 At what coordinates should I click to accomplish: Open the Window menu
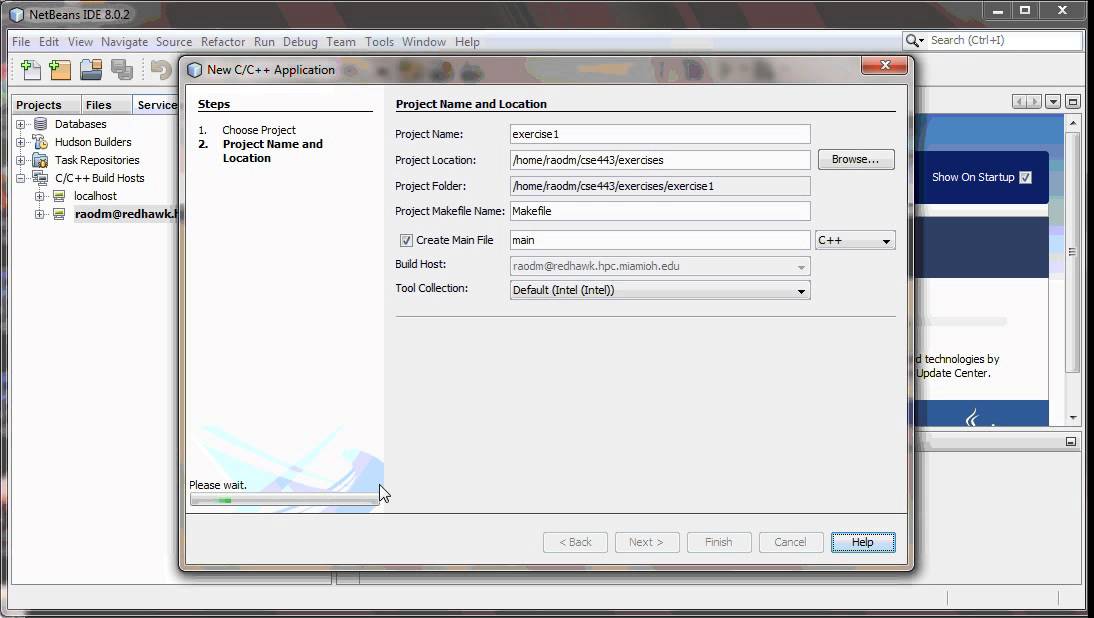click(424, 42)
